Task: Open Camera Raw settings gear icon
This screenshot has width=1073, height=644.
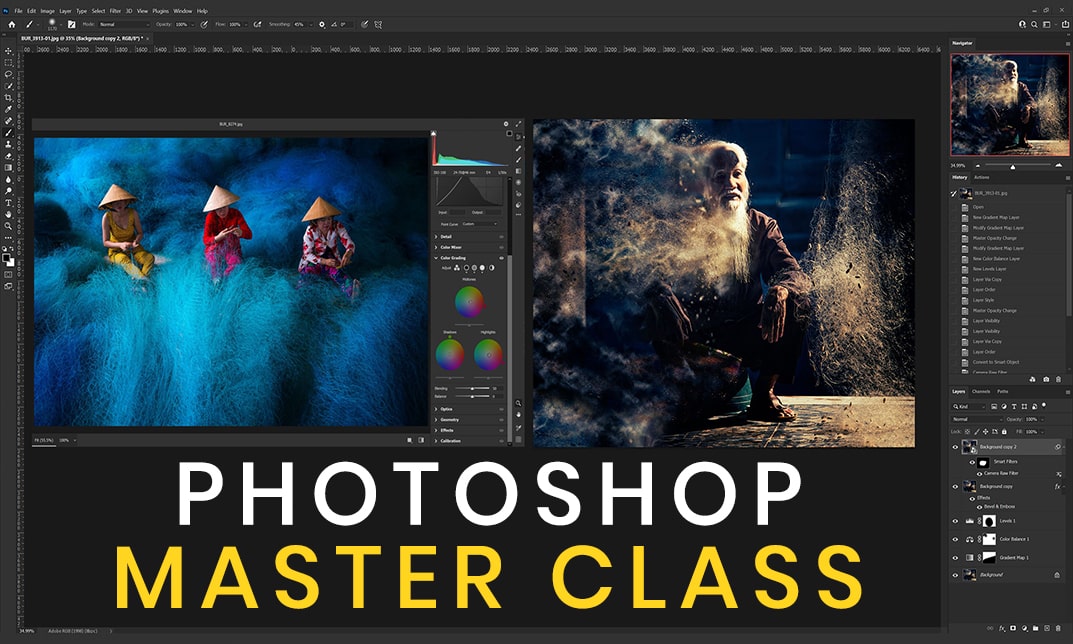Action: pos(506,124)
